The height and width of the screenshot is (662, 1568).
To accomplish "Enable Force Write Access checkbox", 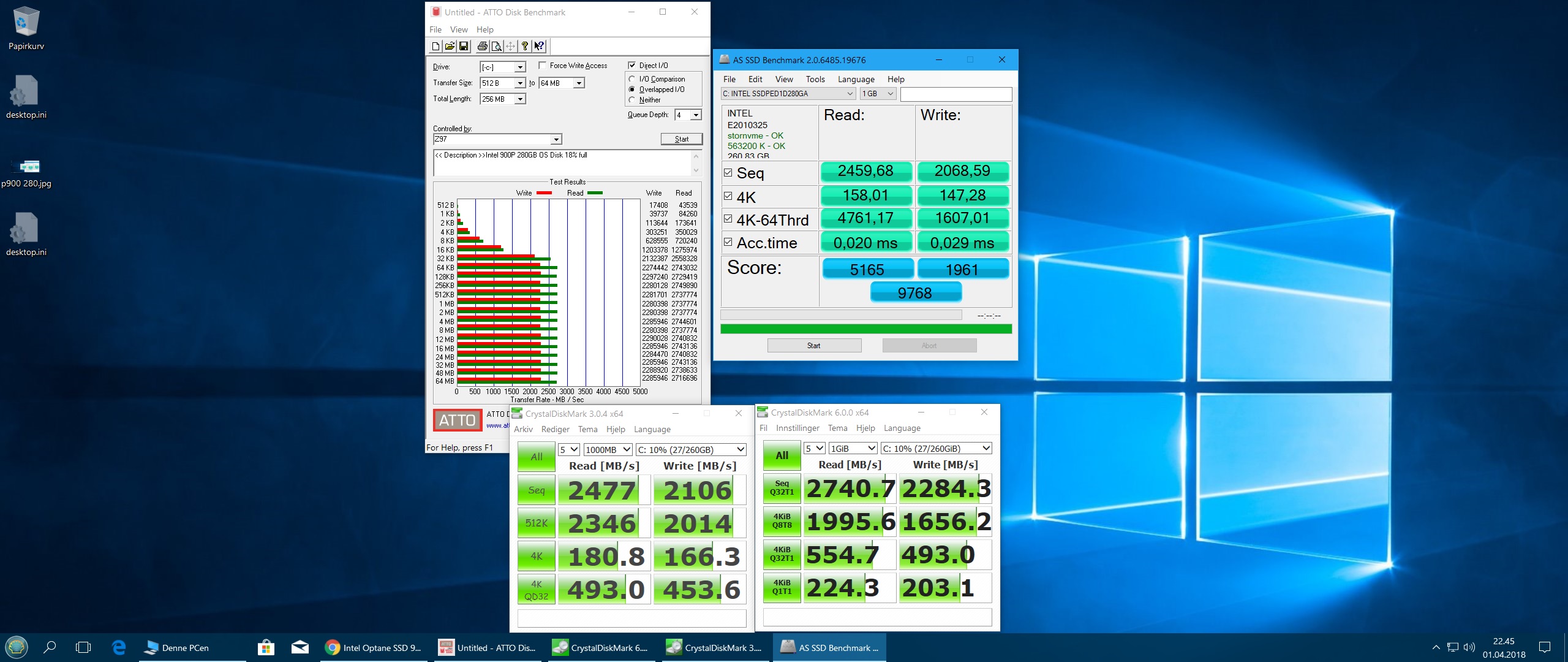I will 542,66.
